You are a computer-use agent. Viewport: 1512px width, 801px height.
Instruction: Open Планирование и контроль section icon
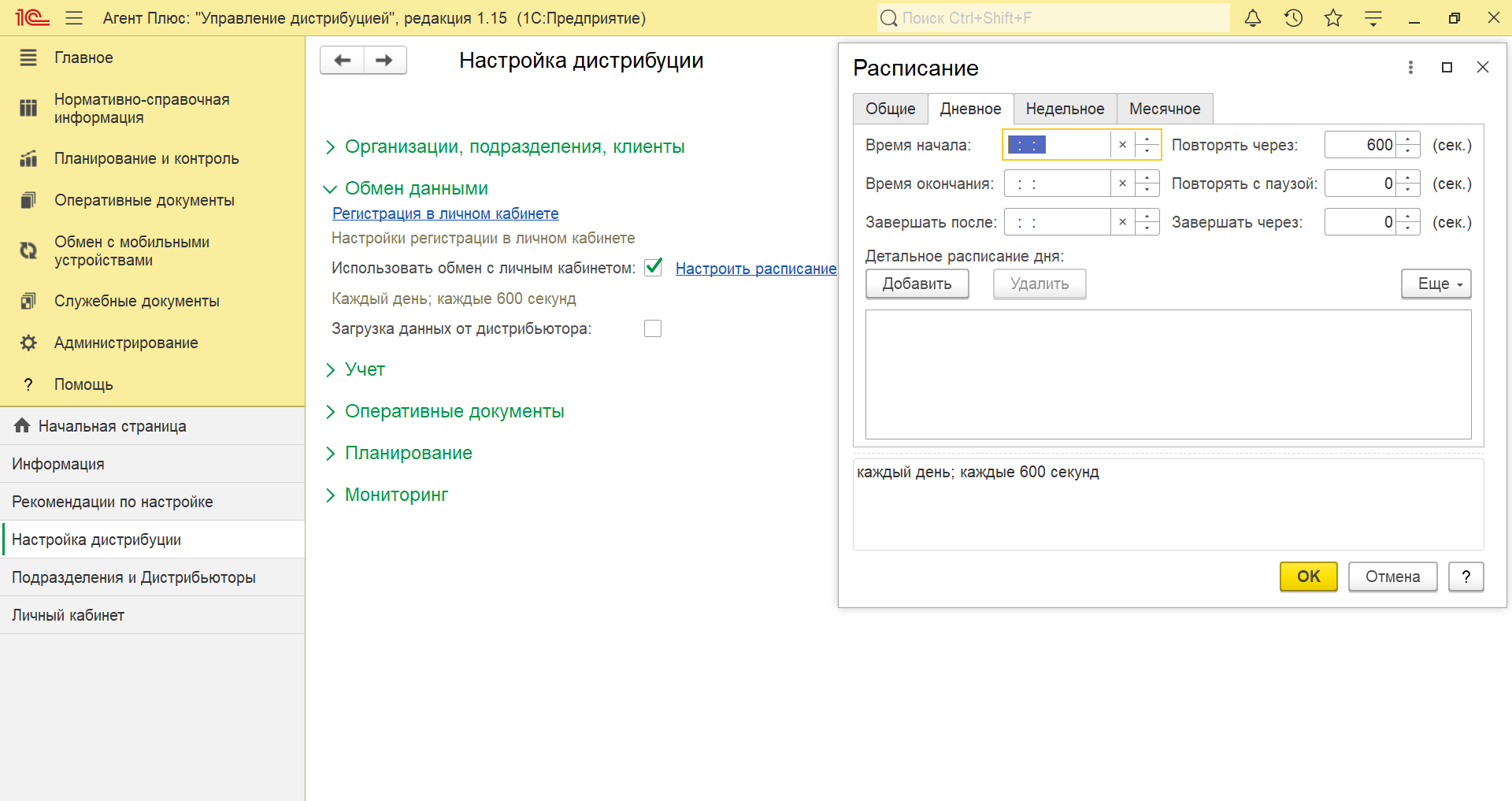(28, 158)
